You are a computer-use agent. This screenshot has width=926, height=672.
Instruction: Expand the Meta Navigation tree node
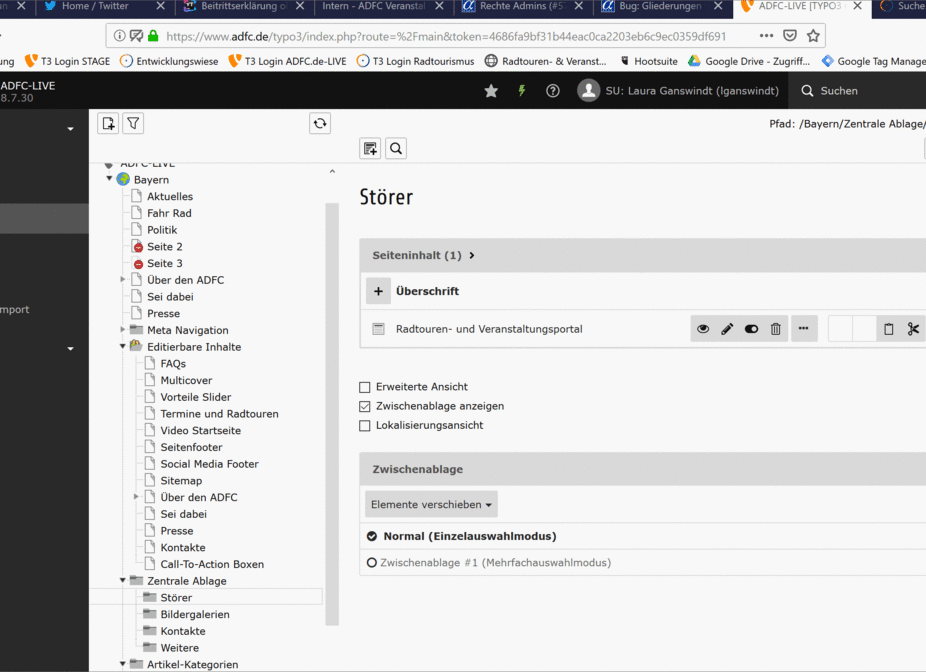click(x=123, y=330)
